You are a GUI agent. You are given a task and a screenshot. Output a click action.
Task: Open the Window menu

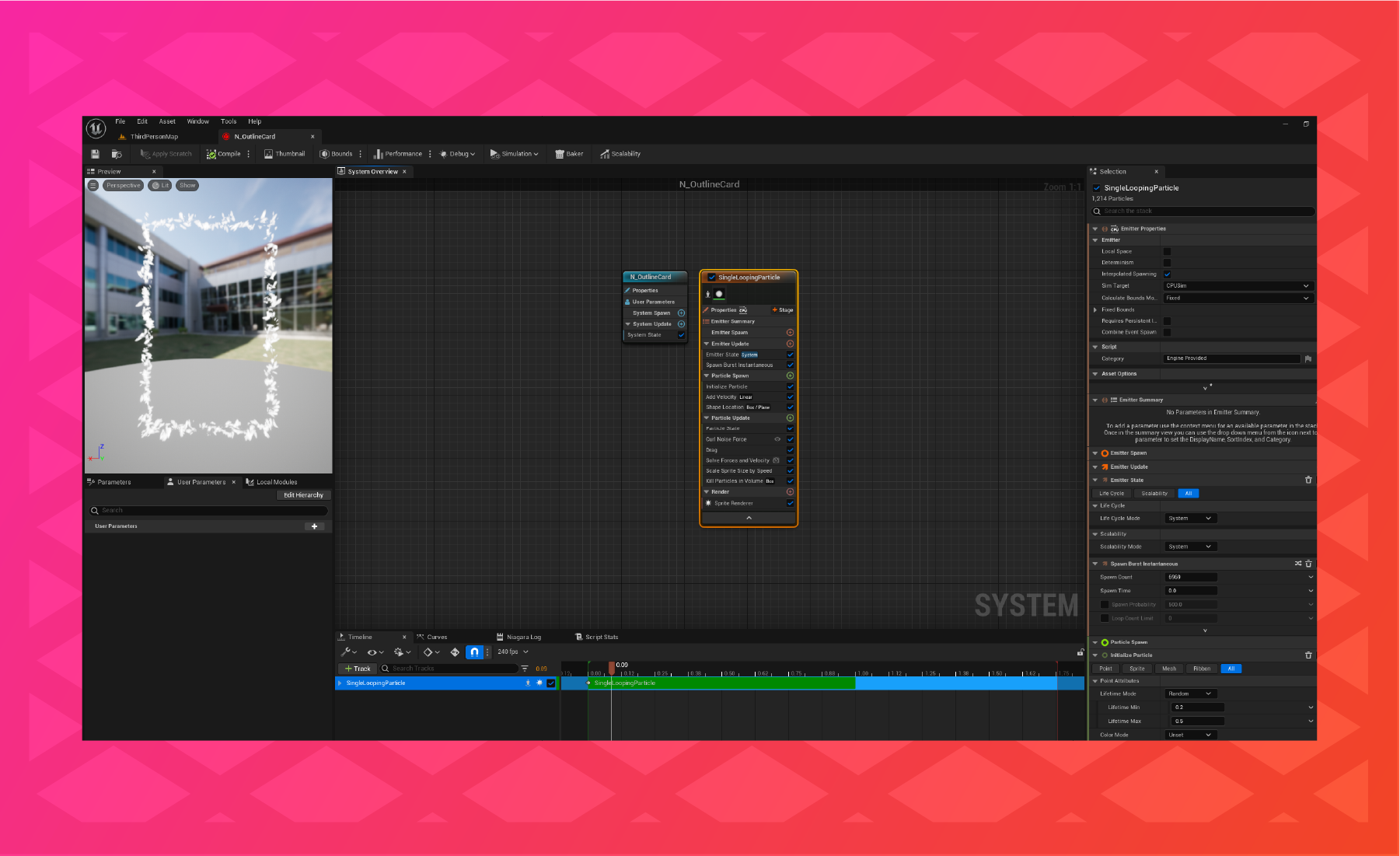pyautogui.click(x=197, y=121)
